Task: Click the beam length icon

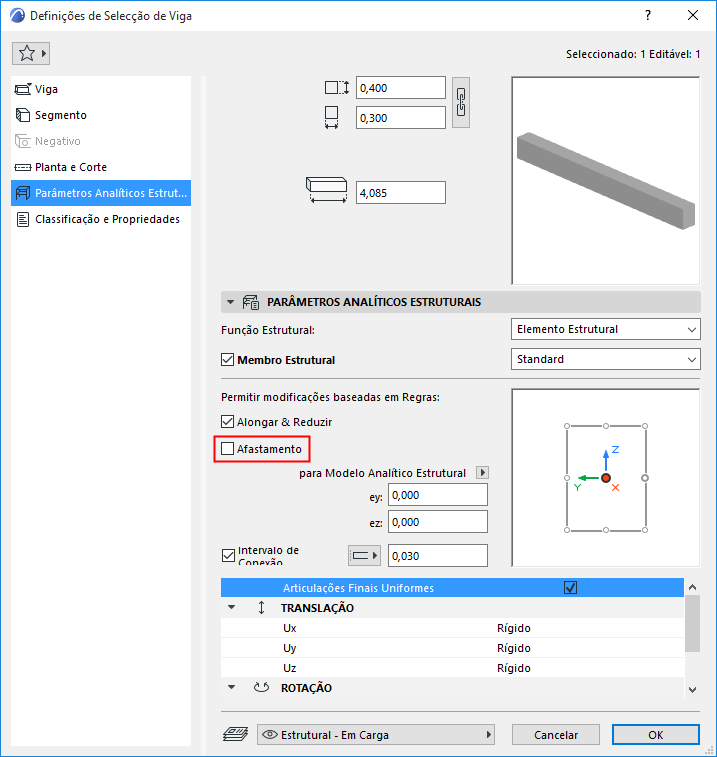Action: click(326, 190)
